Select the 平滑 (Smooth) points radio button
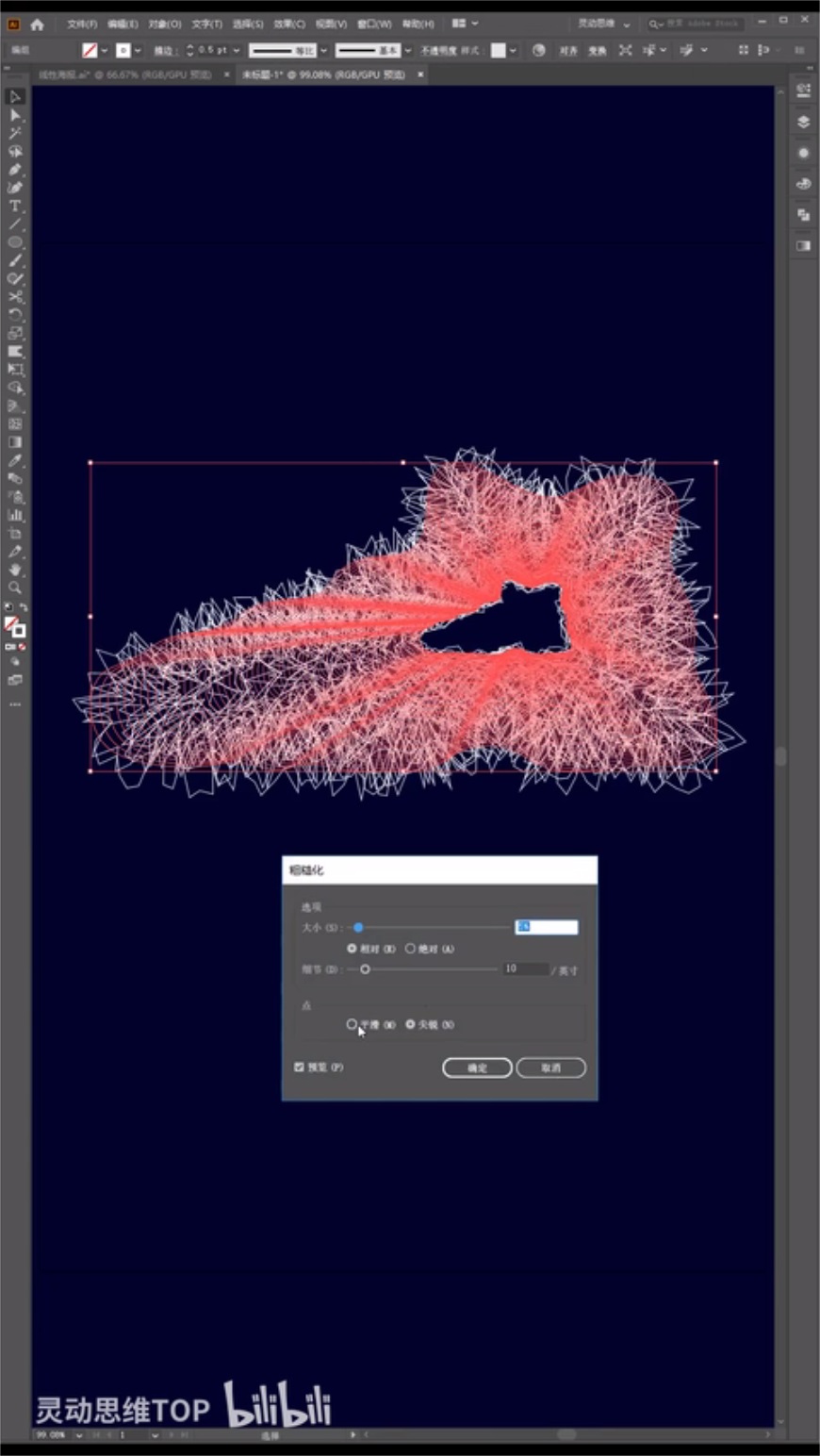The image size is (820, 1456). (352, 1024)
